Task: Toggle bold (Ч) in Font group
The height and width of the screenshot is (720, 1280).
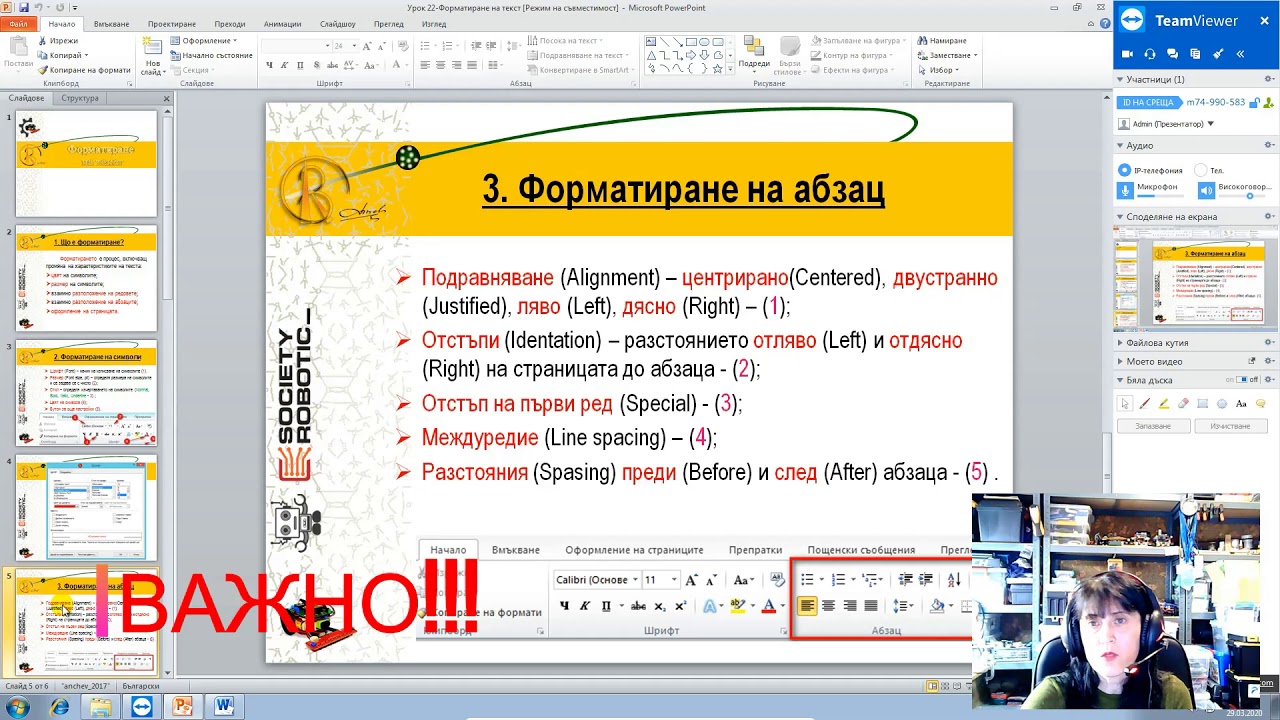Action: point(269,65)
